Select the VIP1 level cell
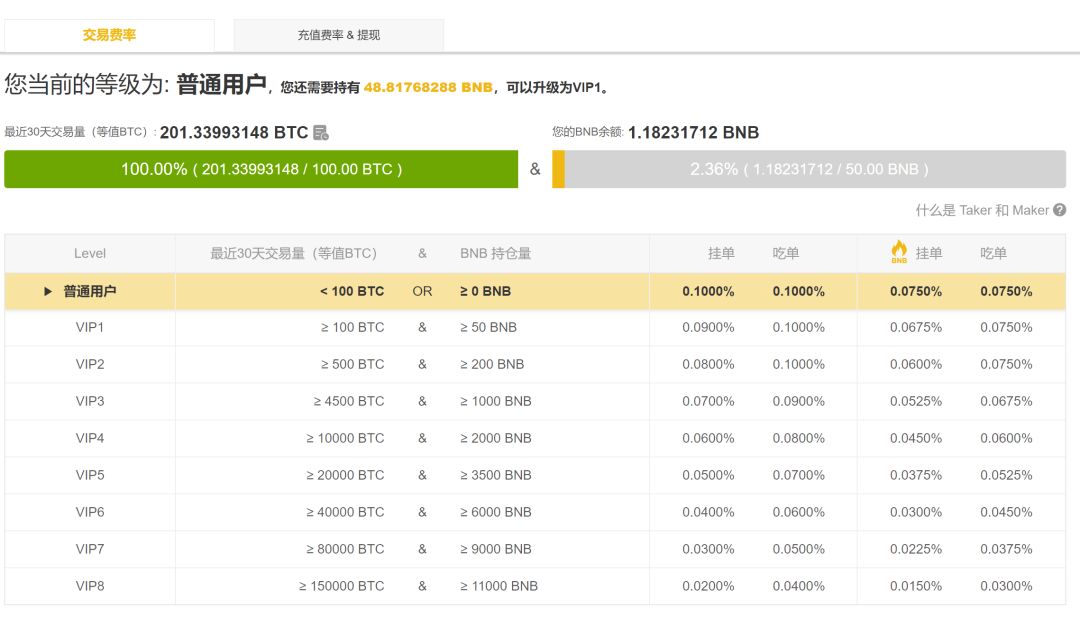The width and height of the screenshot is (1080, 628). point(90,328)
